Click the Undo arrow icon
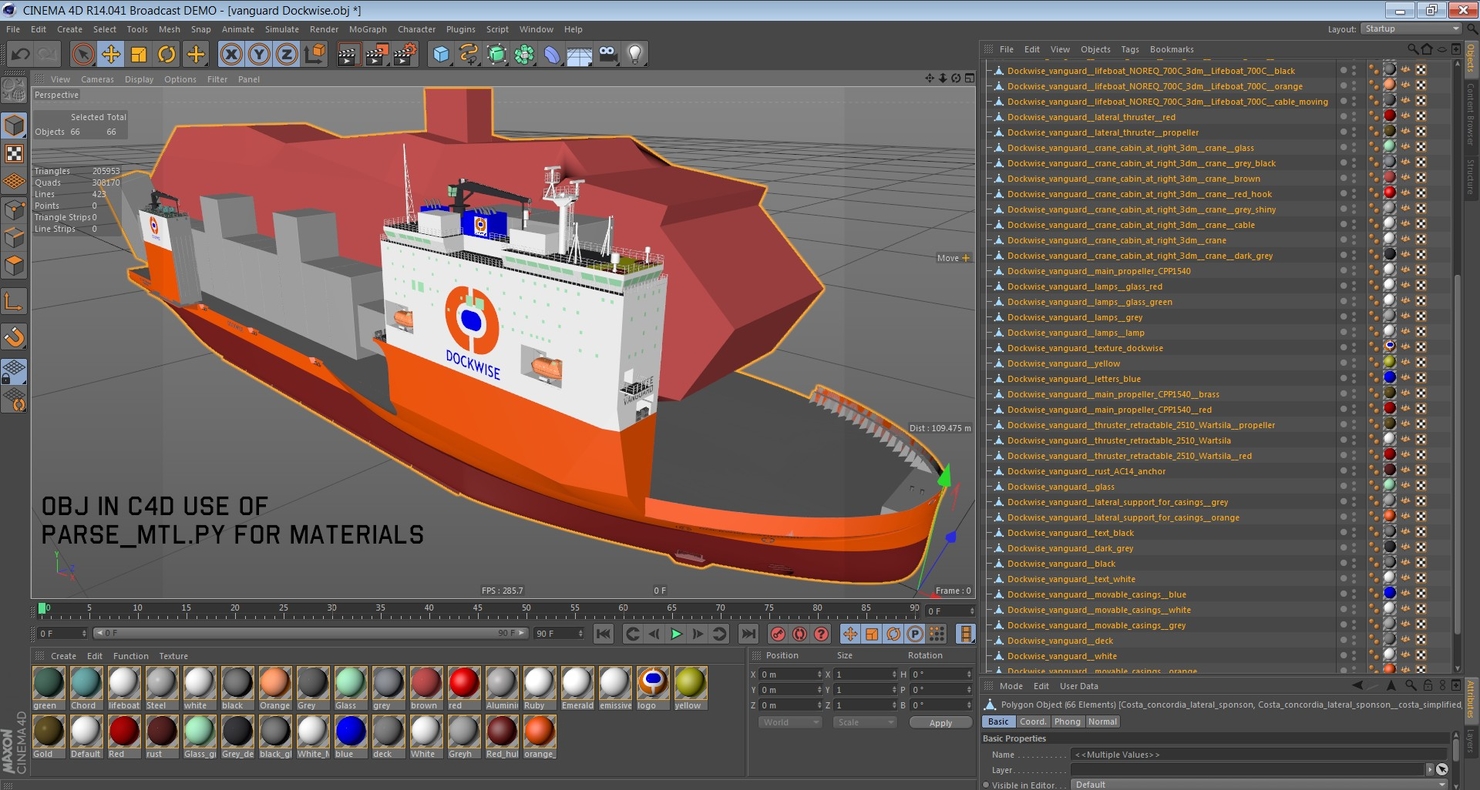Image resolution: width=1480 pixels, height=790 pixels. [x=21, y=53]
